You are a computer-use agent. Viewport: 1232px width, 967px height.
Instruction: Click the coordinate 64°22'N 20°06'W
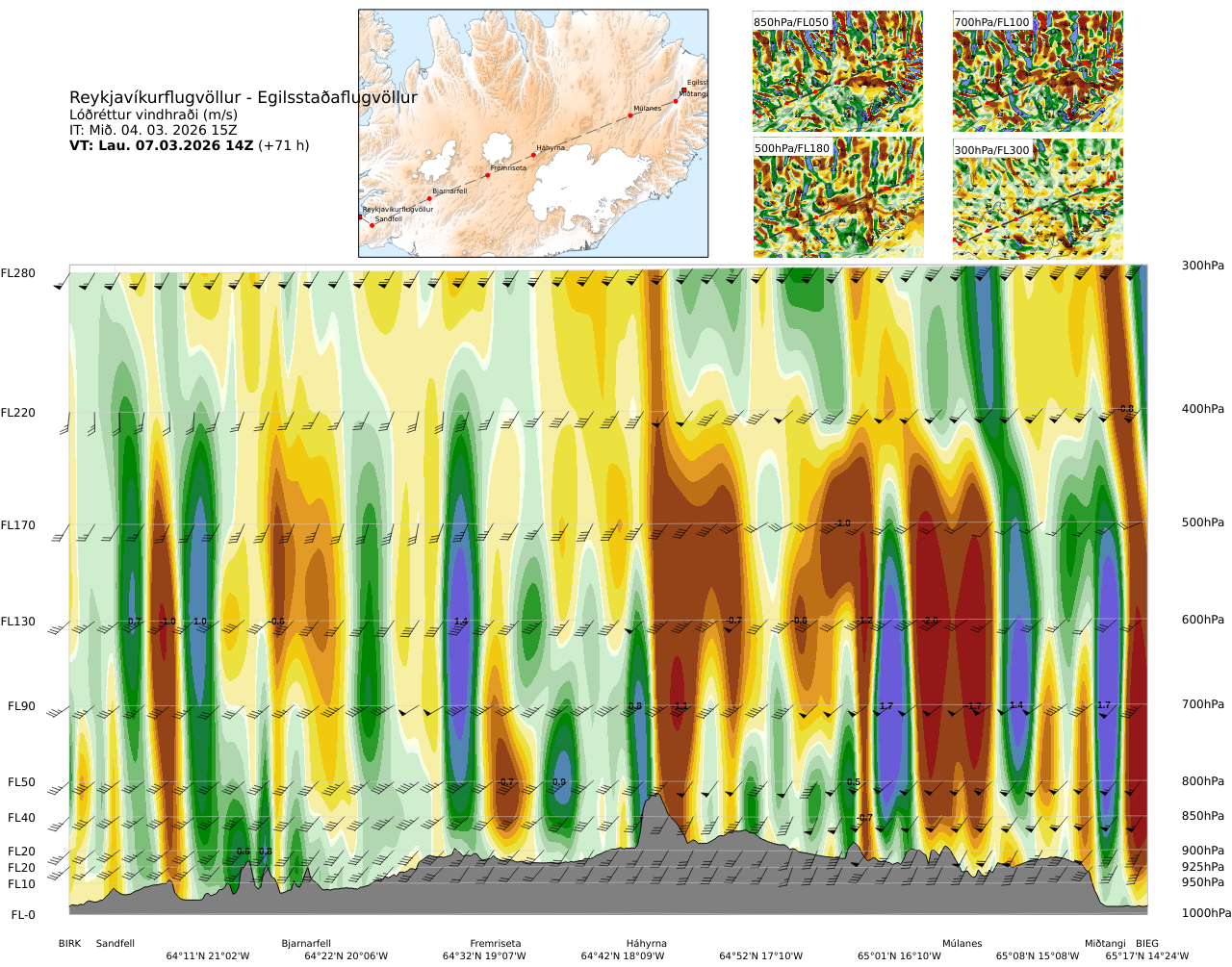pos(346,956)
